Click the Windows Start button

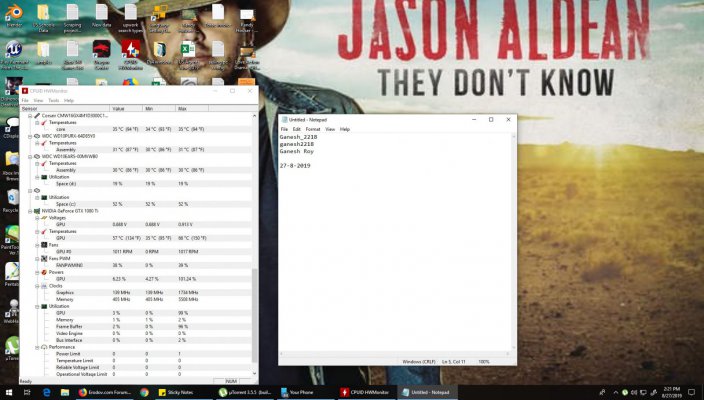coord(9,392)
